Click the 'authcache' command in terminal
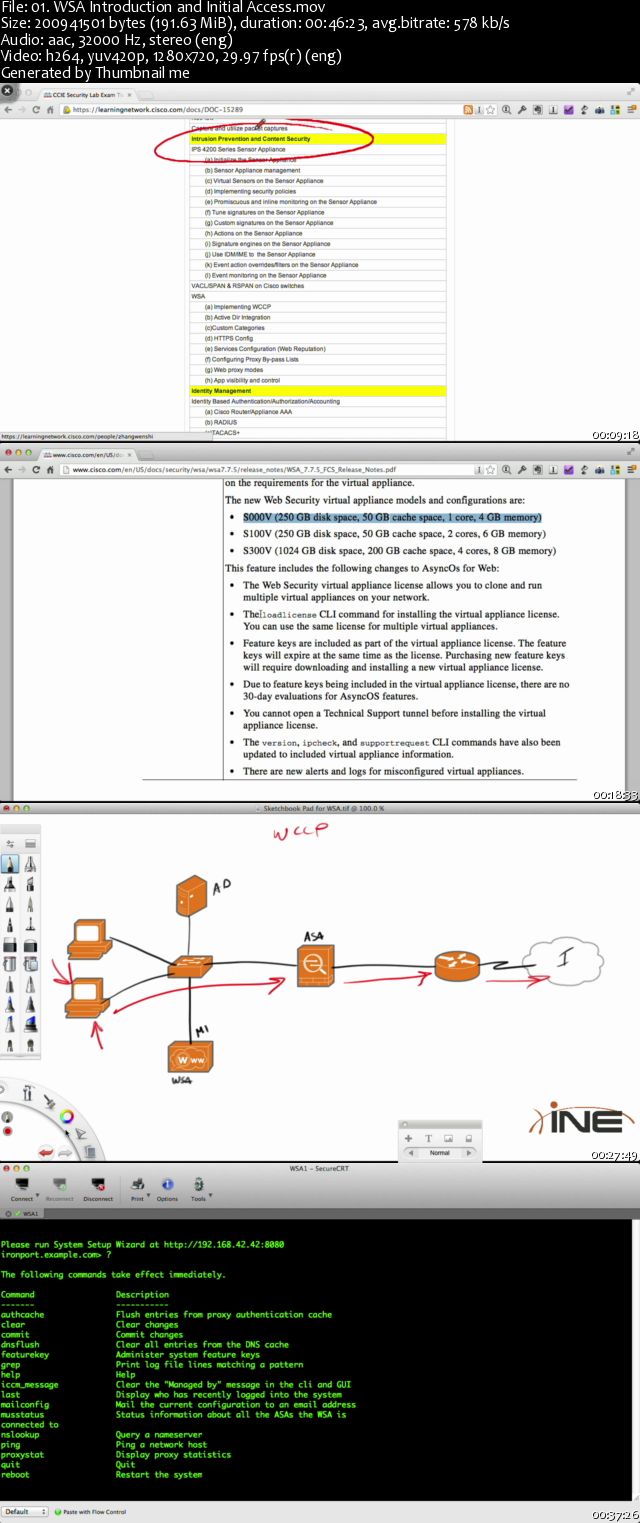The image size is (640, 1523). tap(23, 1314)
